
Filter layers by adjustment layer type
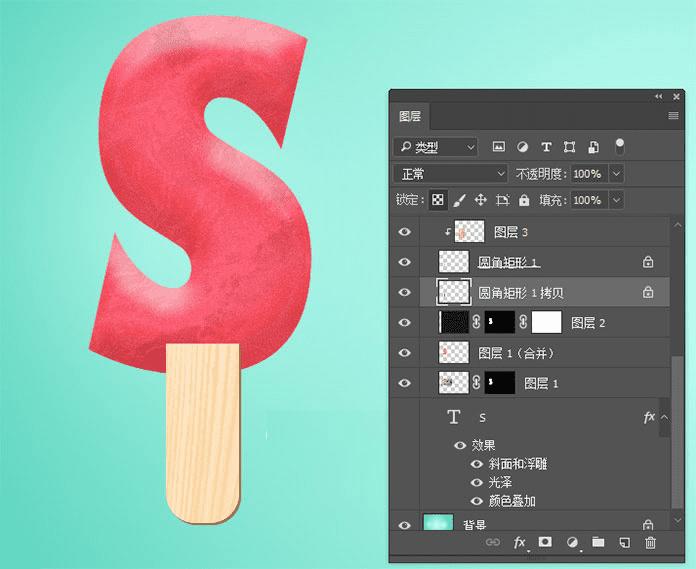point(522,146)
